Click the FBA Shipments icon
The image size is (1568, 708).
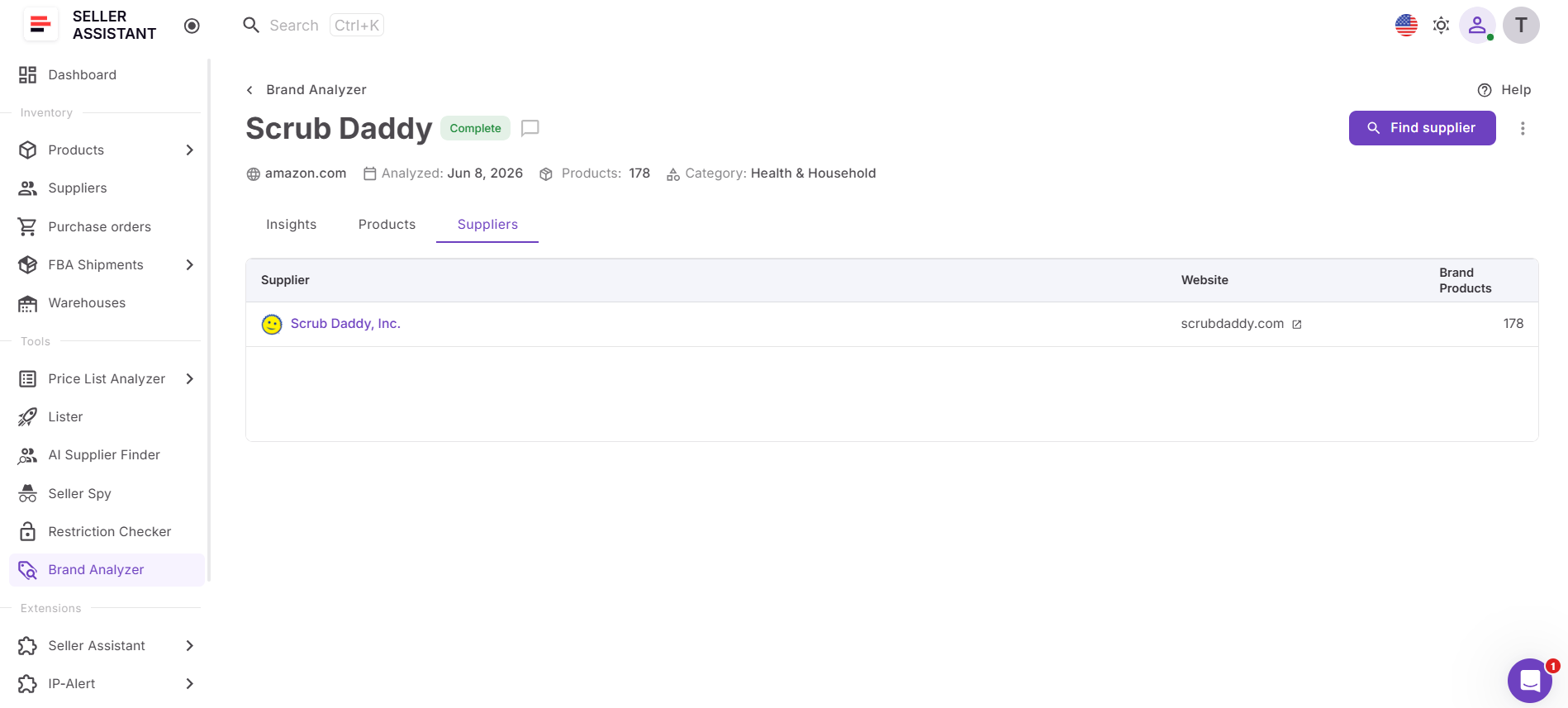tap(28, 265)
